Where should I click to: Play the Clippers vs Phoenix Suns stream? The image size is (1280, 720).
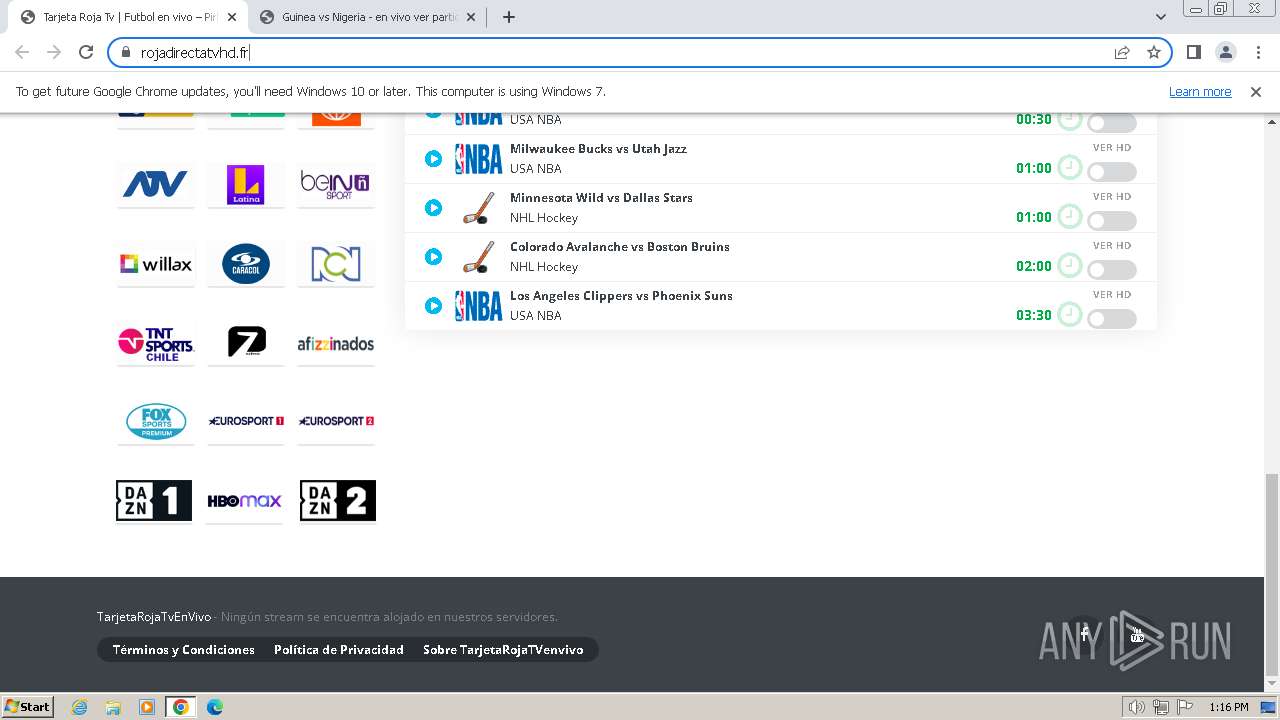[x=433, y=306]
